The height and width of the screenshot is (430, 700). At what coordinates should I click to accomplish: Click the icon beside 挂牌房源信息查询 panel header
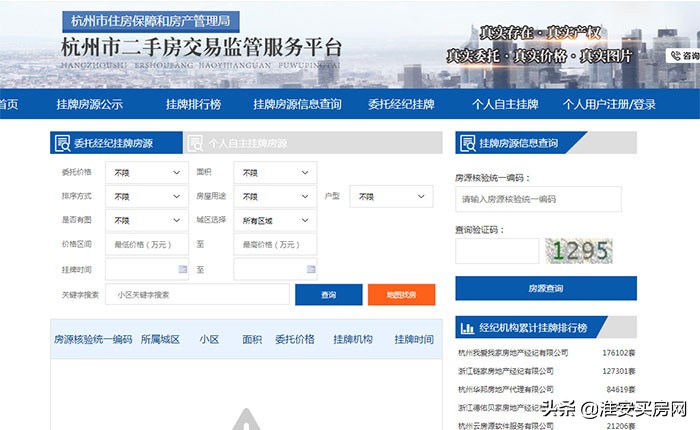click(467, 143)
